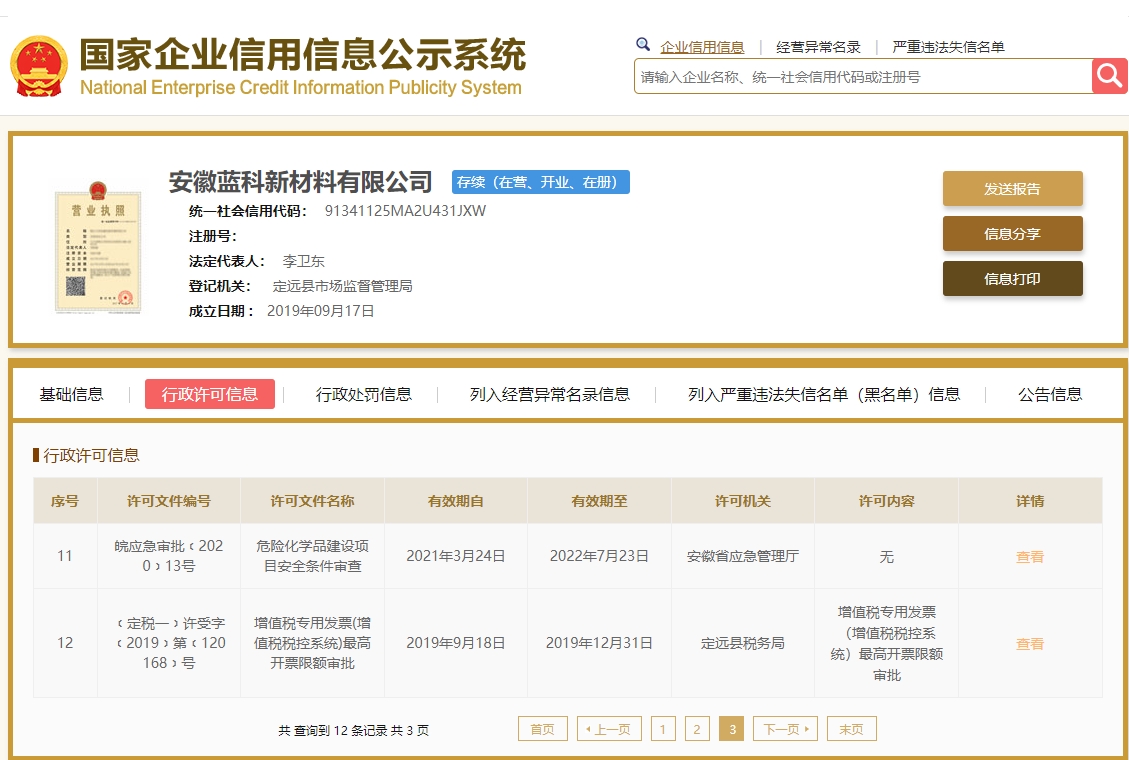Click the 许可文件名称 column header

(312, 501)
